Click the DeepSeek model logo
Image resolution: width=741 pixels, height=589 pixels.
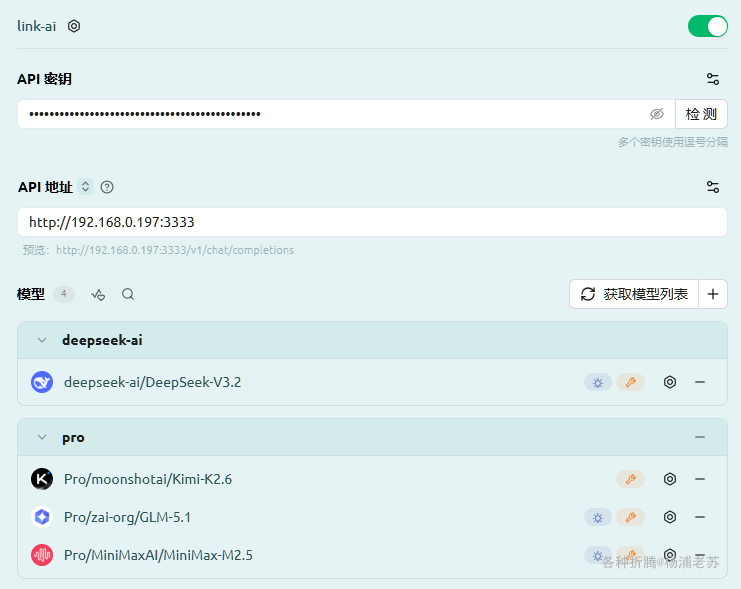[x=42, y=382]
